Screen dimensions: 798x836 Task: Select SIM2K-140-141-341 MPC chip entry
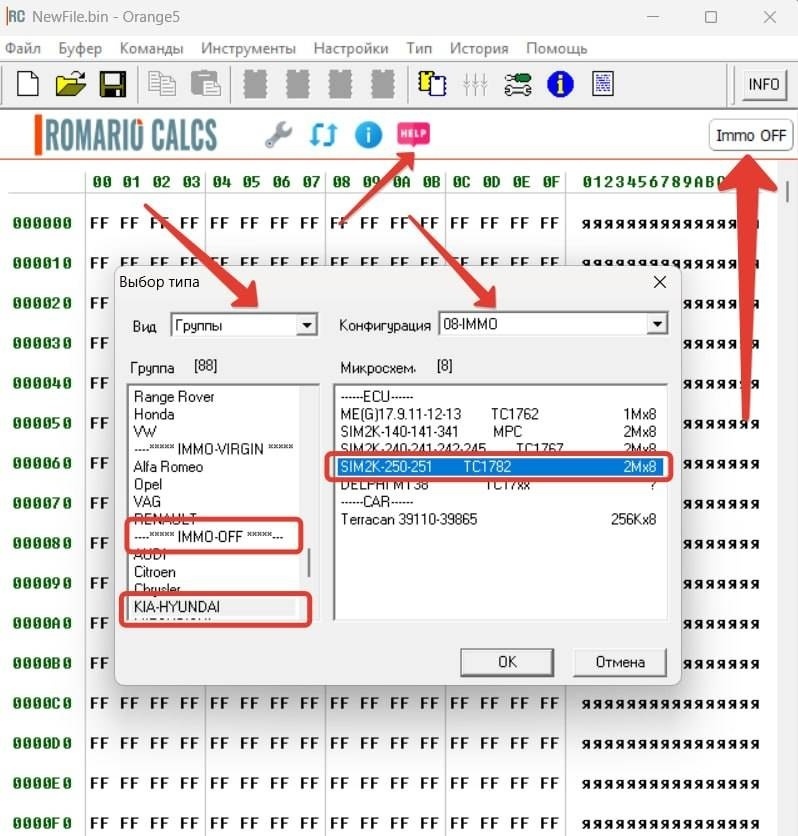(498, 431)
